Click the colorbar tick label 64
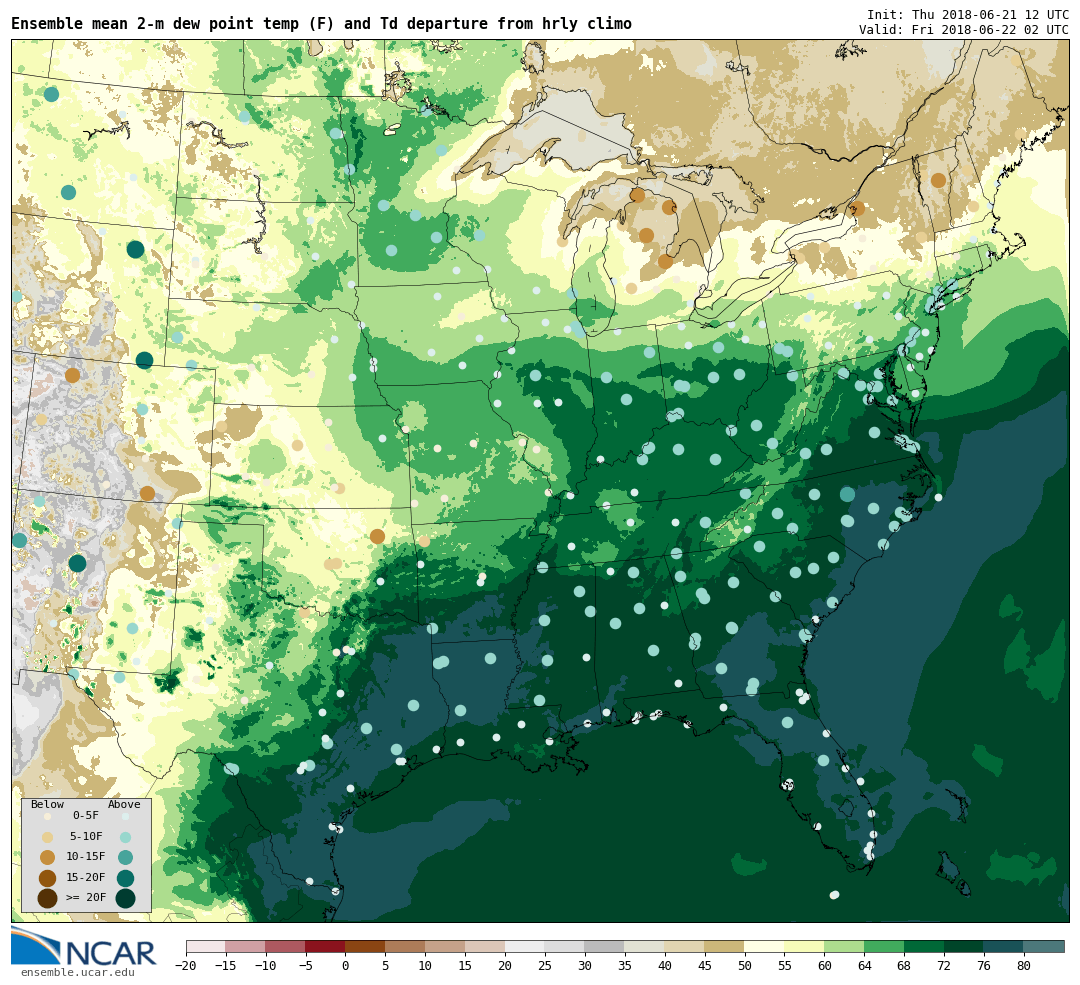 pos(864,966)
